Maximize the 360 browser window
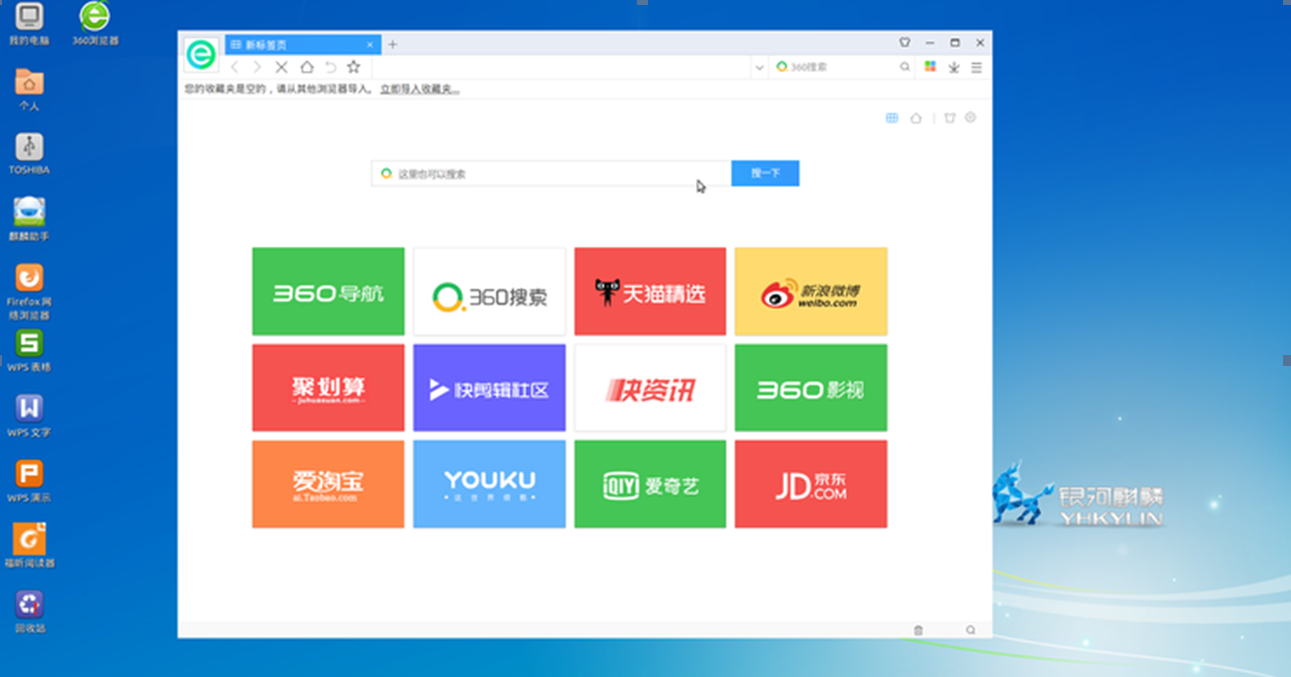This screenshot has width=1291, height=677. (955, 43)
